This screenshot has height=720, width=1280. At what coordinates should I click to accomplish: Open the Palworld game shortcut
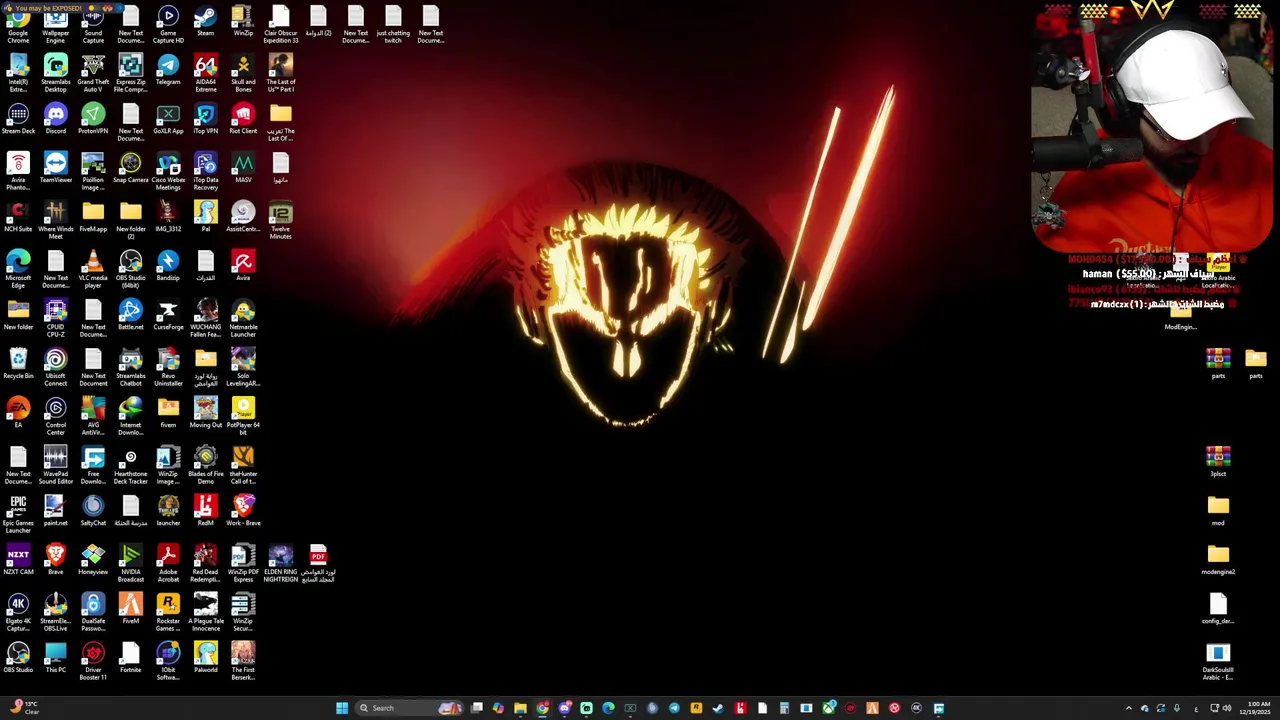[x=206, y=659]
